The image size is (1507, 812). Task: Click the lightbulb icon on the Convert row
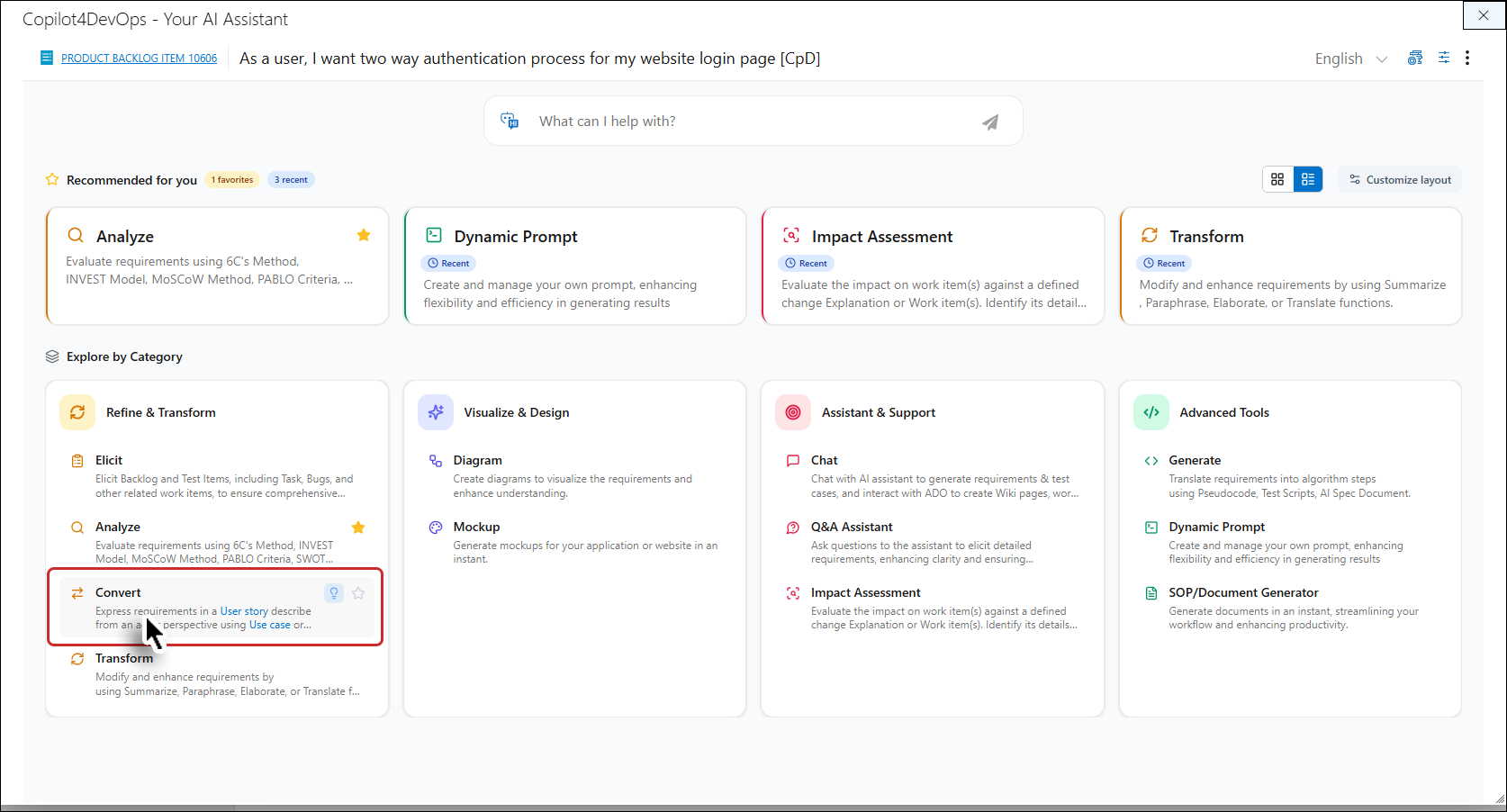click(334, 592)
